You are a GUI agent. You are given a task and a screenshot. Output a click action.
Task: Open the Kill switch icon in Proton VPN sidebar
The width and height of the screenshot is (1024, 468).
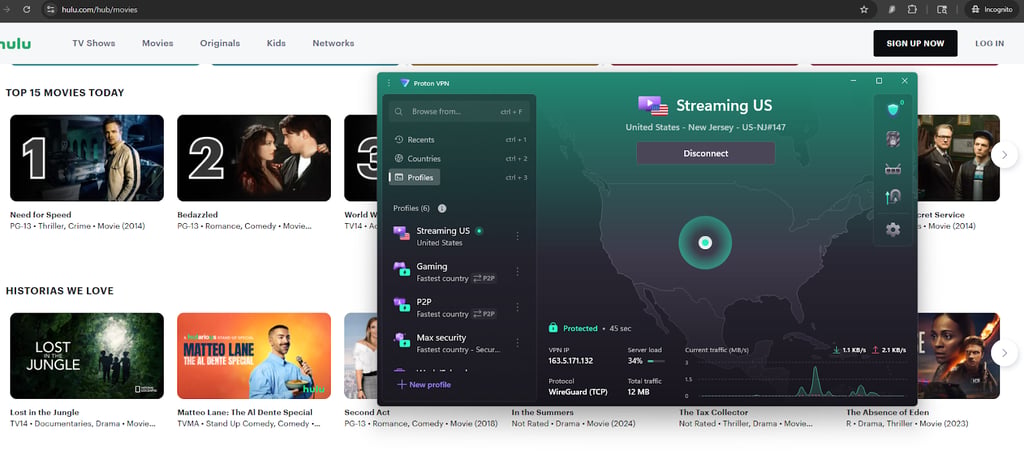tap(893, 139)
